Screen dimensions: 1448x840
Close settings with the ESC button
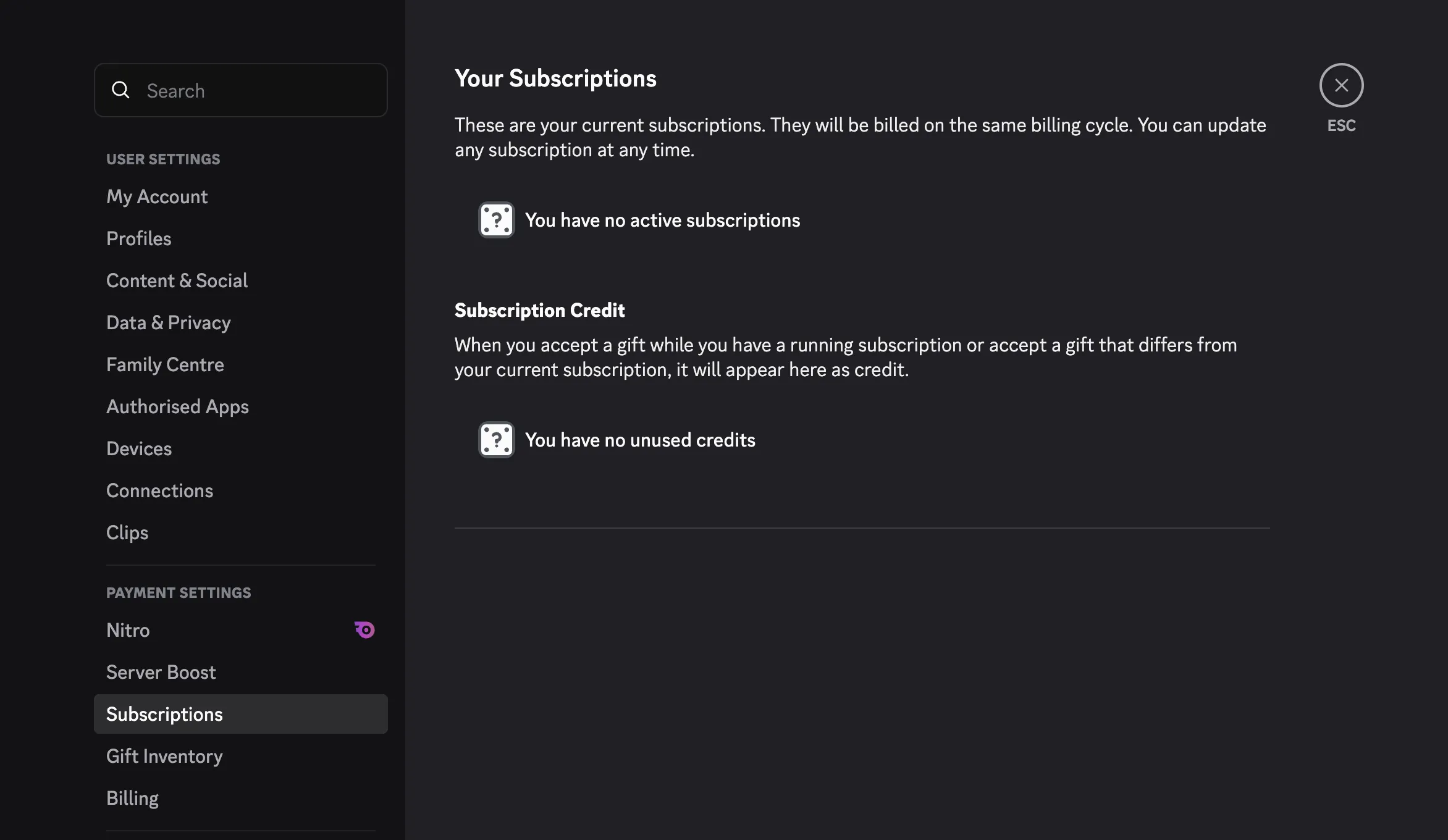tap(1341, 85)
